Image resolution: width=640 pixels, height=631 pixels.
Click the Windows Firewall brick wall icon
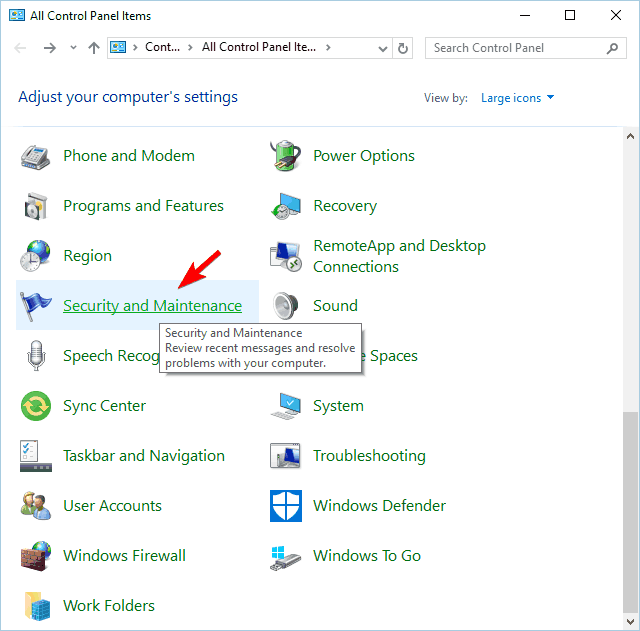click(x=36, y=556)
